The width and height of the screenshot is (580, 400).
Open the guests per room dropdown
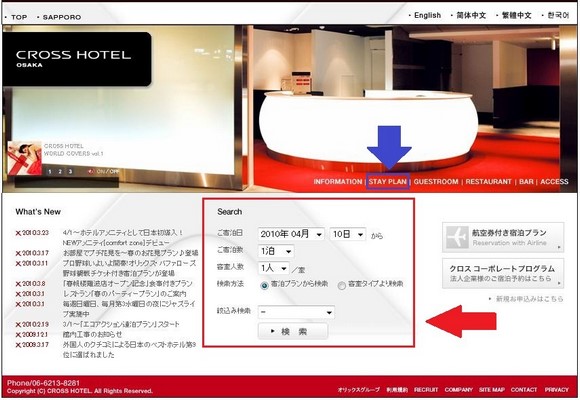(273, 268)
